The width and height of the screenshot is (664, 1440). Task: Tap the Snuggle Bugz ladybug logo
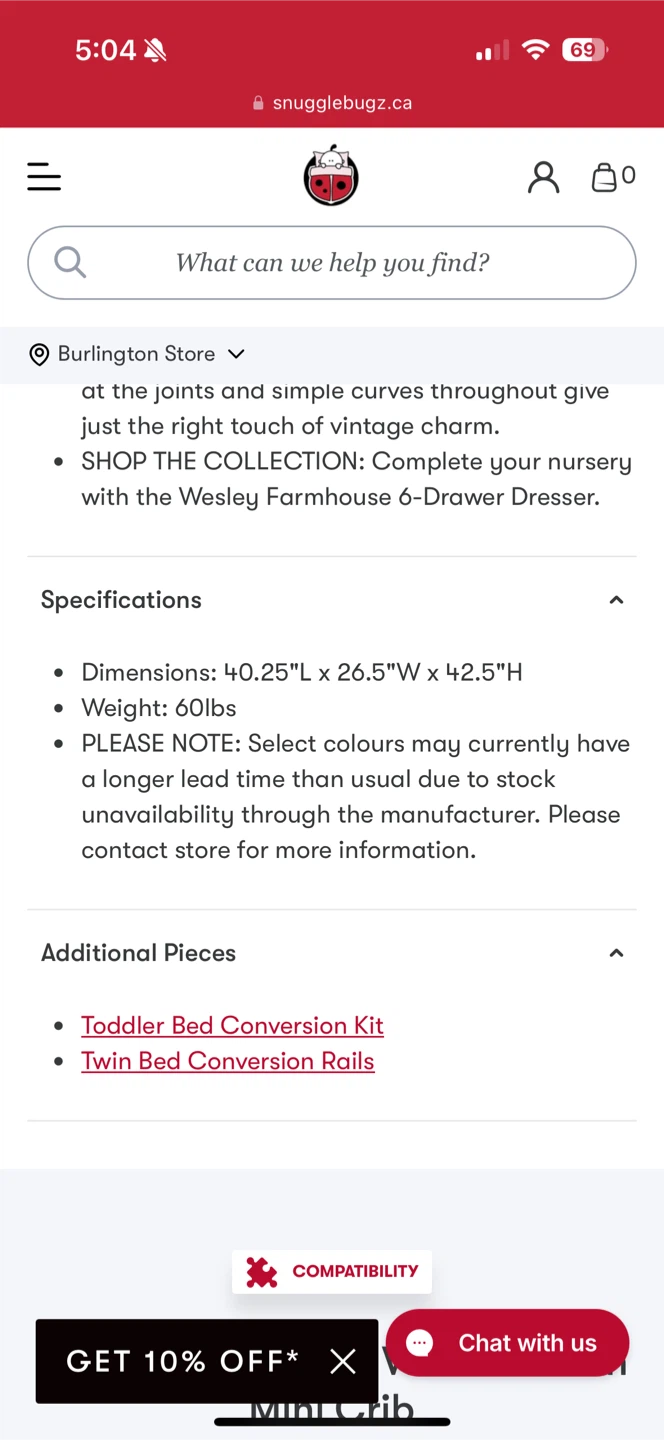click(x=331, y=176)
